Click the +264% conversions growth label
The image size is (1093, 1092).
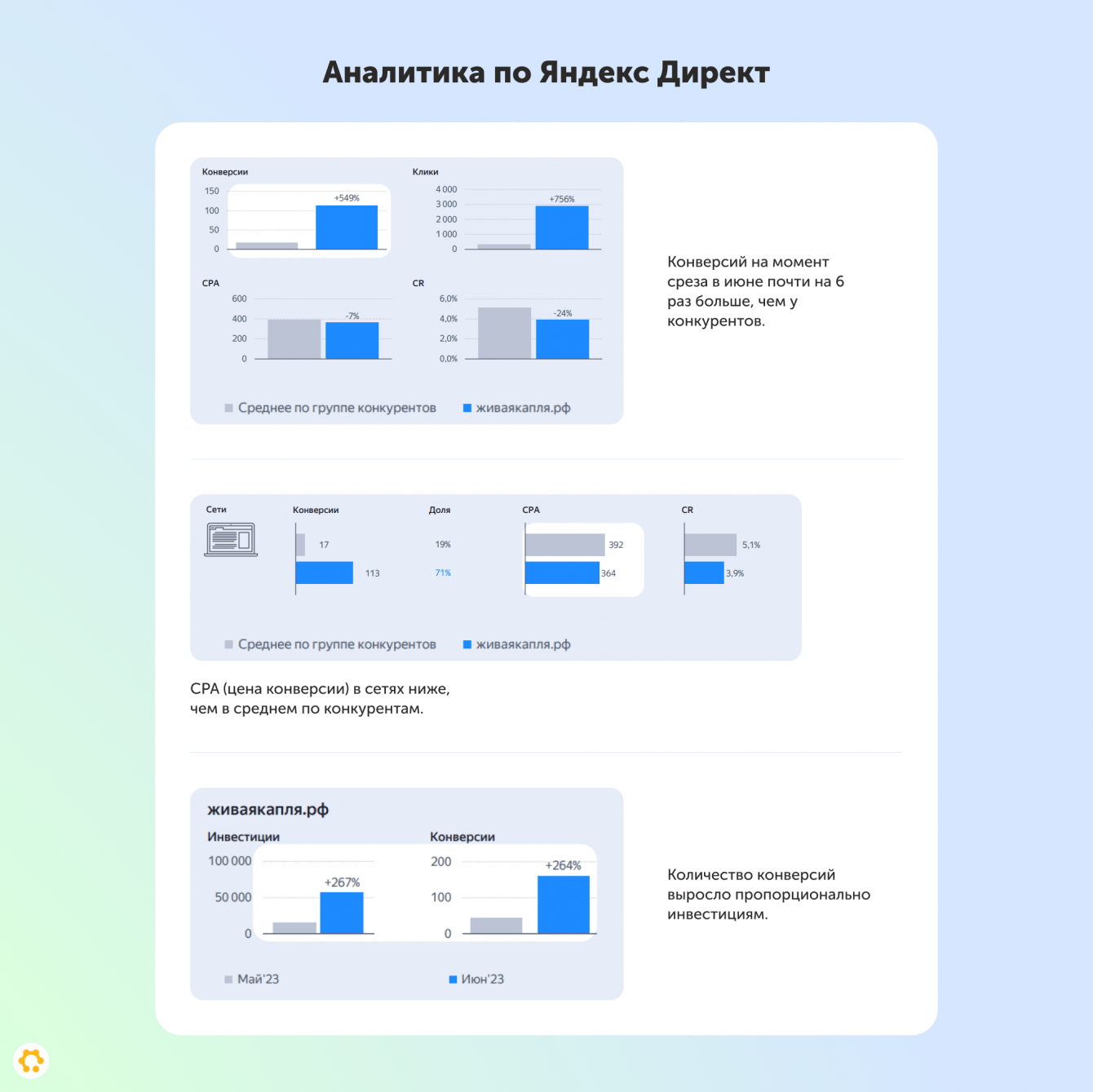pyautogui.click(x=564, y=865)
